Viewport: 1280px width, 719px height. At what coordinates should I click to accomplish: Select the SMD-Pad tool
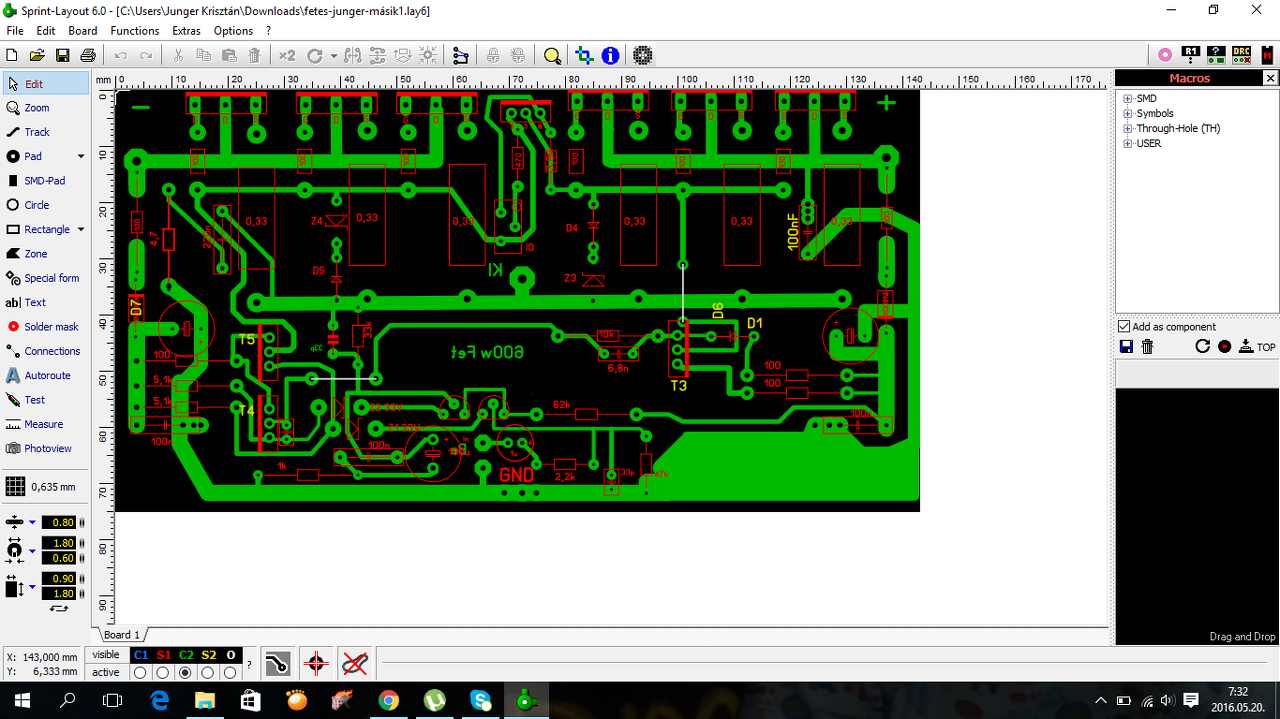(x=45, y=181)
